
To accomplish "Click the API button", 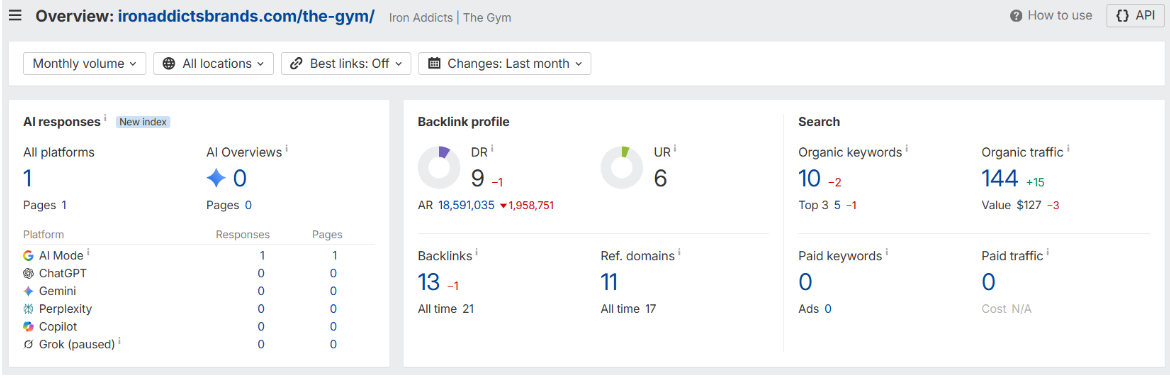I will pyautogui.click(x=1135, y=16).
